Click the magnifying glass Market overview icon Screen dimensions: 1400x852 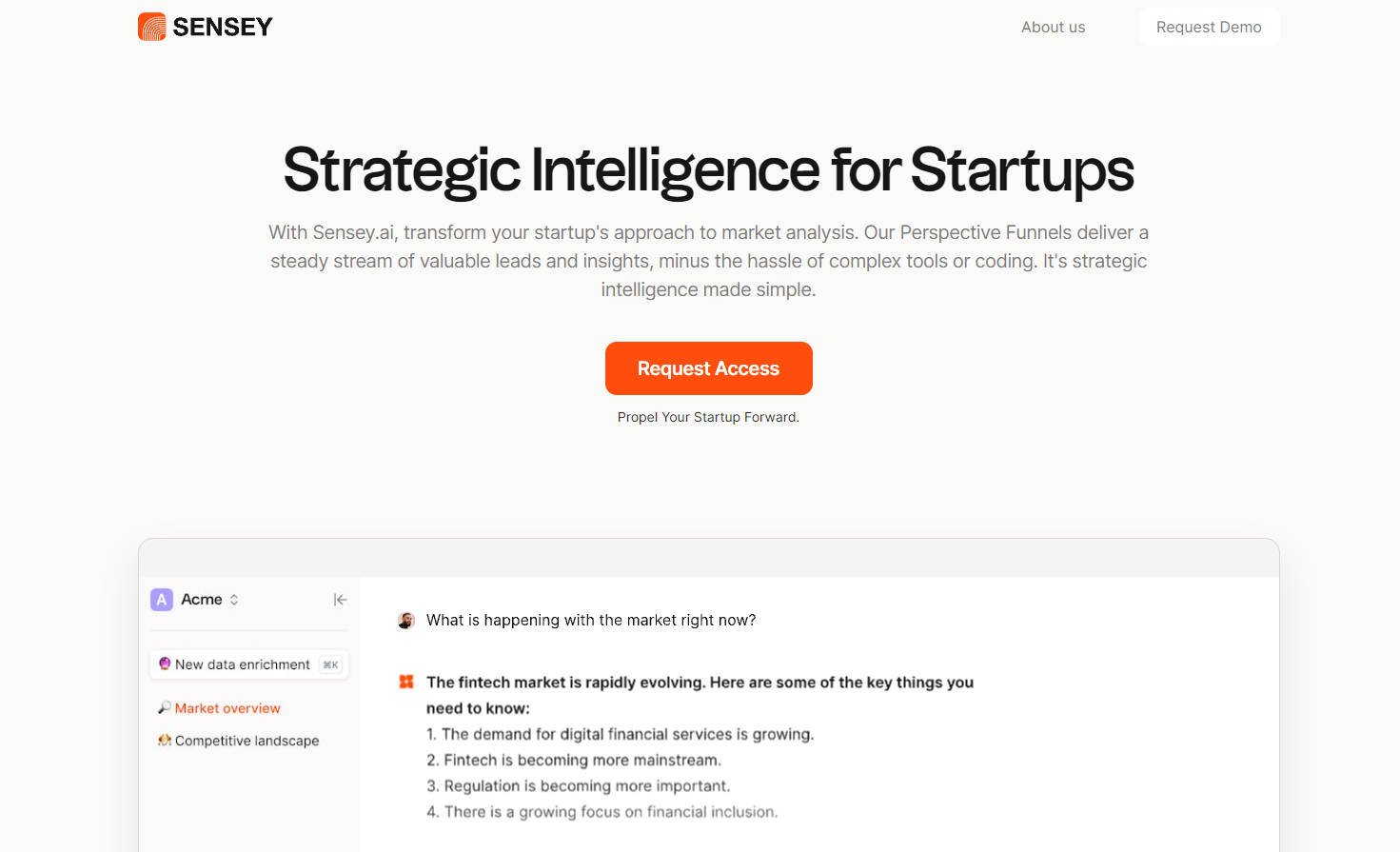pos(165,708)
